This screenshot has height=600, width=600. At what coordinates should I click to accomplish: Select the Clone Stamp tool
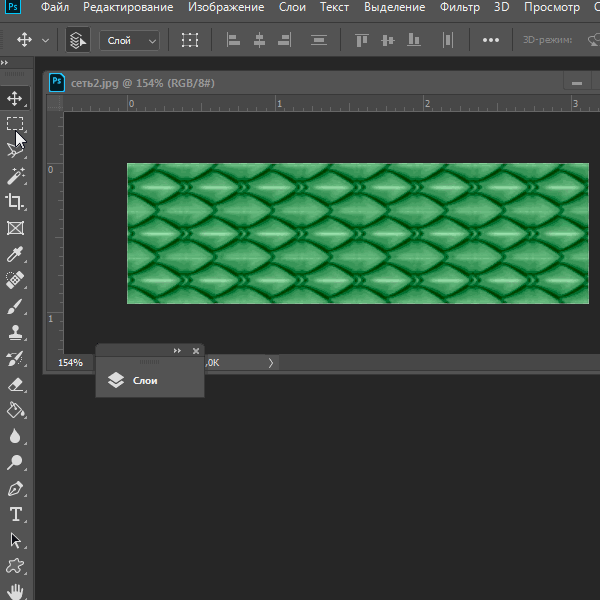(x=15, y=332)
